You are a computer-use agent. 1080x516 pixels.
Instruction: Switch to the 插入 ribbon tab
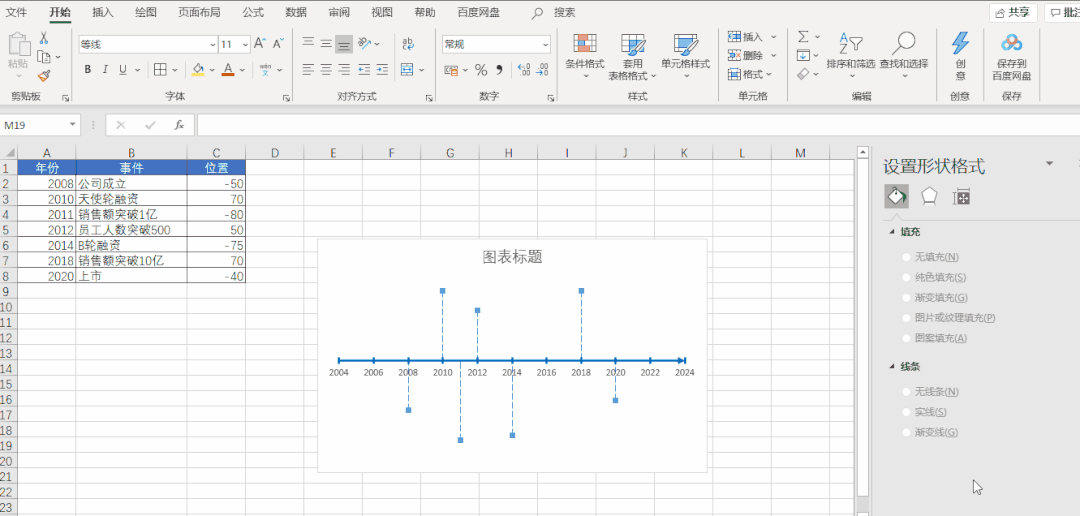(103, 12)
